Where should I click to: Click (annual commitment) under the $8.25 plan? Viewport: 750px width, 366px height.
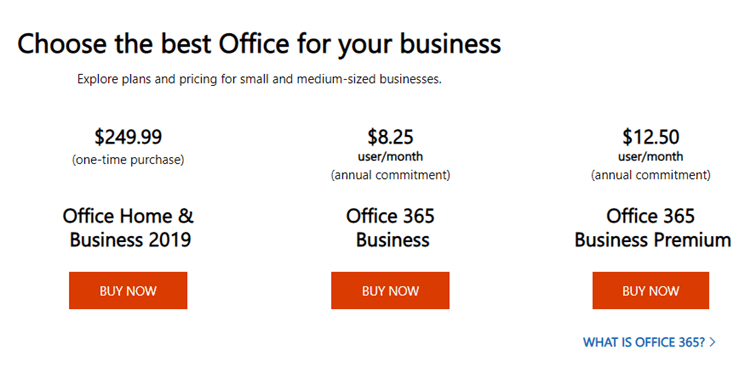click(390, 175)
